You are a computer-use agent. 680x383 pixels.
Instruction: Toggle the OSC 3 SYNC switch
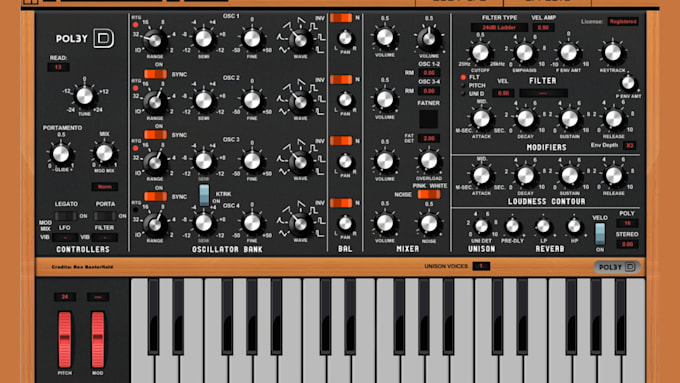155,135
